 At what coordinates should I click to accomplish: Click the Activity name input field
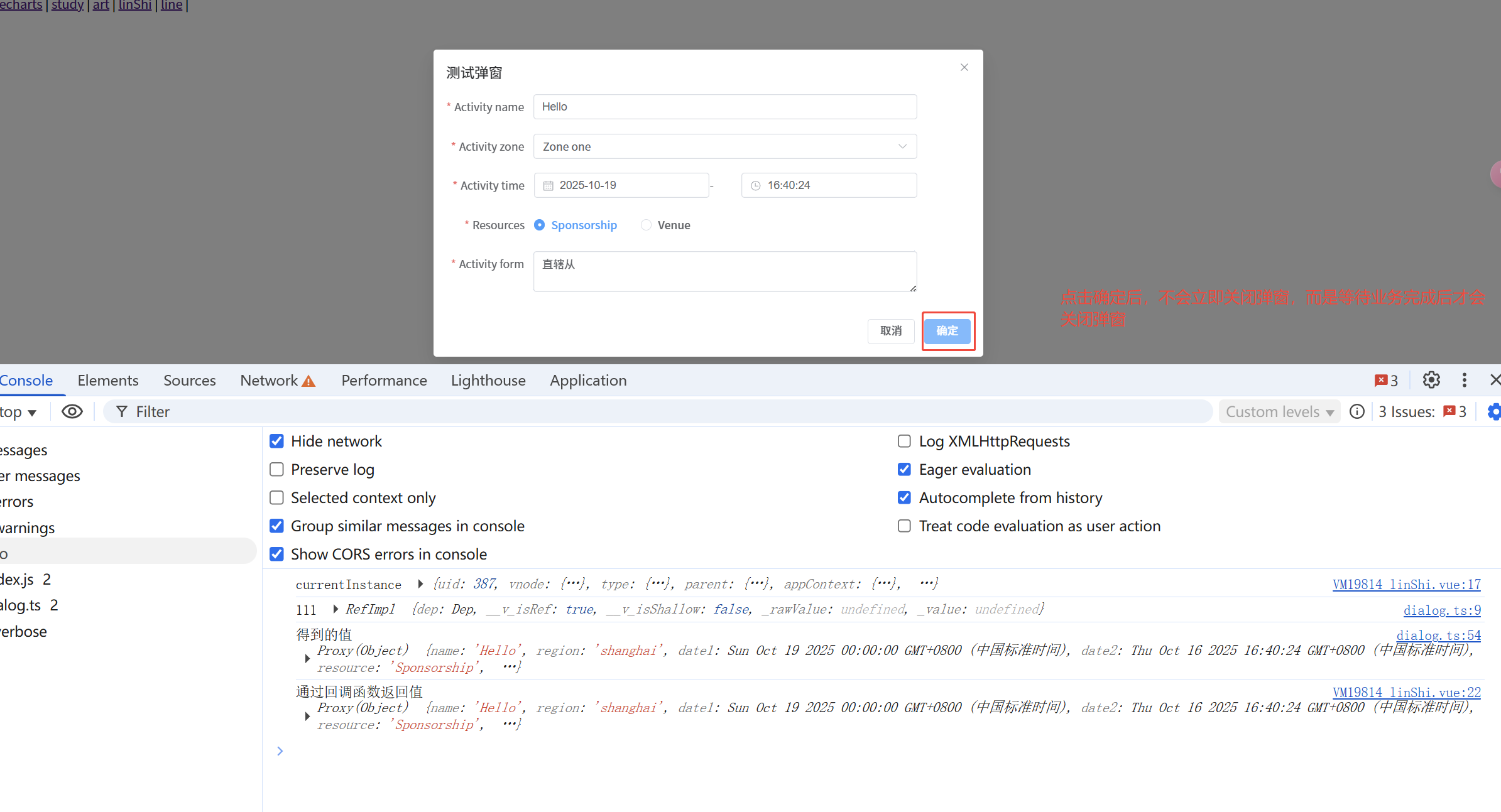724,107
